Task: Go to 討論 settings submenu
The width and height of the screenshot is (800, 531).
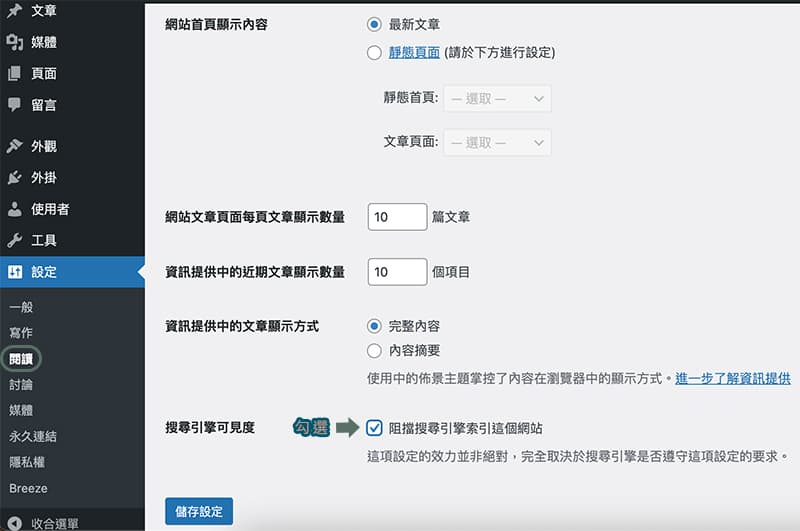Action: [21, 385]
